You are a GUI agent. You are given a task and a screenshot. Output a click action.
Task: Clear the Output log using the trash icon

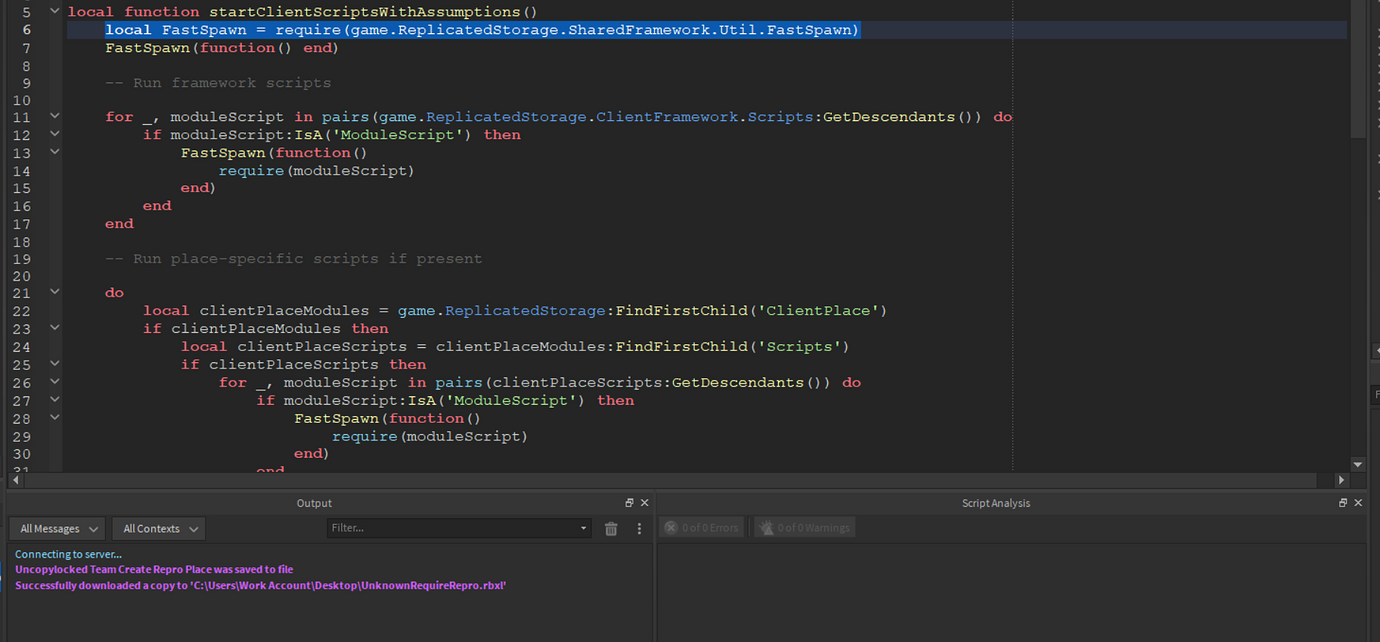(x=611, y=528)
